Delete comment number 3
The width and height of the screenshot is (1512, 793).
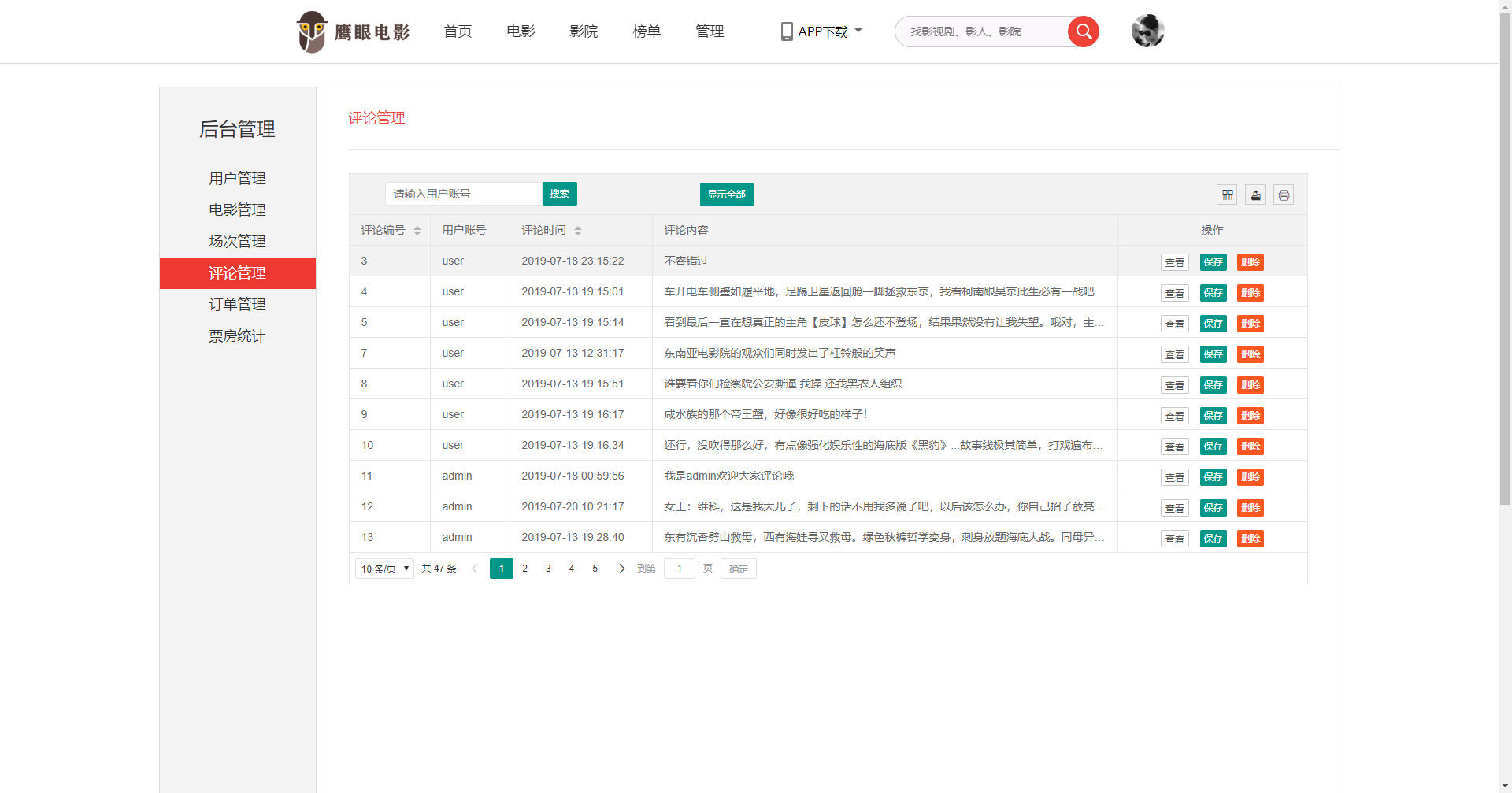pos(1250,262)
